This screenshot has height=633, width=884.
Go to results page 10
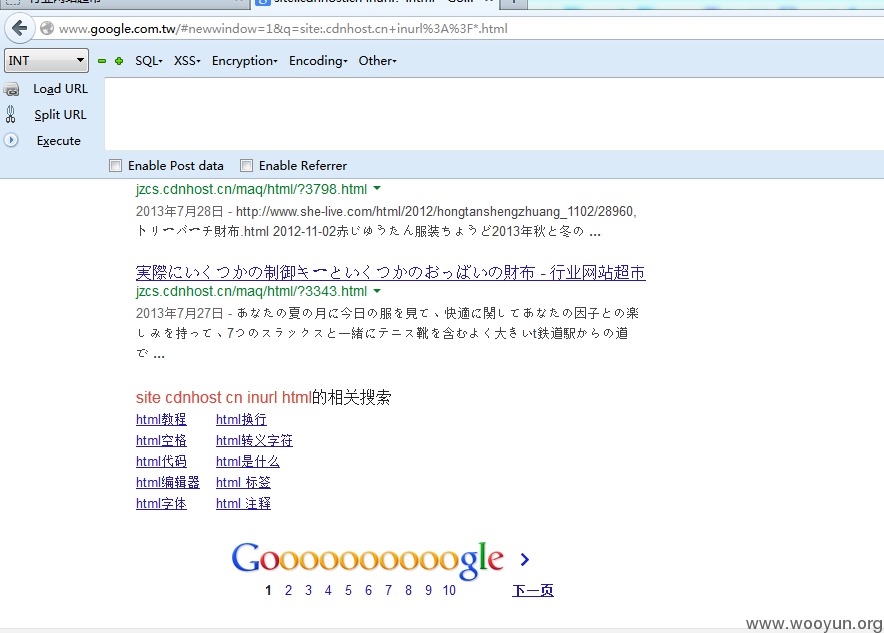point(449,590)
